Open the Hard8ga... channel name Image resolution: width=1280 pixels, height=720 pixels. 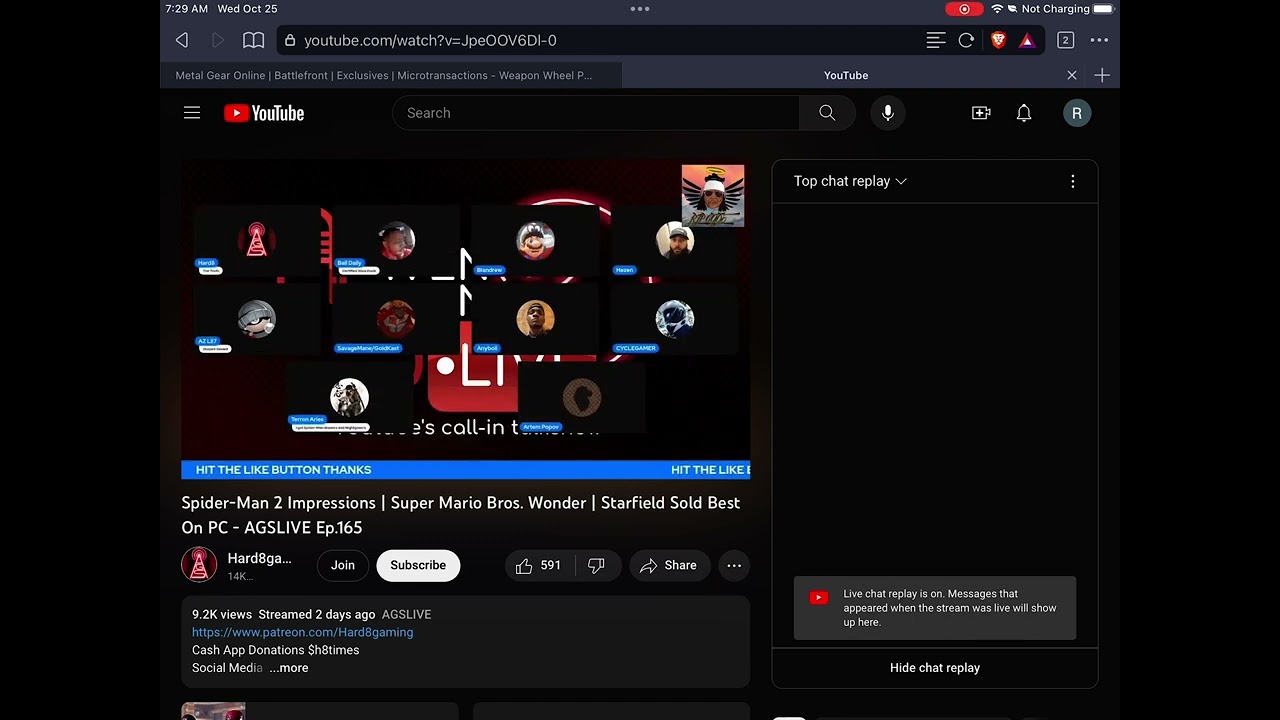(x=259, y=558)
